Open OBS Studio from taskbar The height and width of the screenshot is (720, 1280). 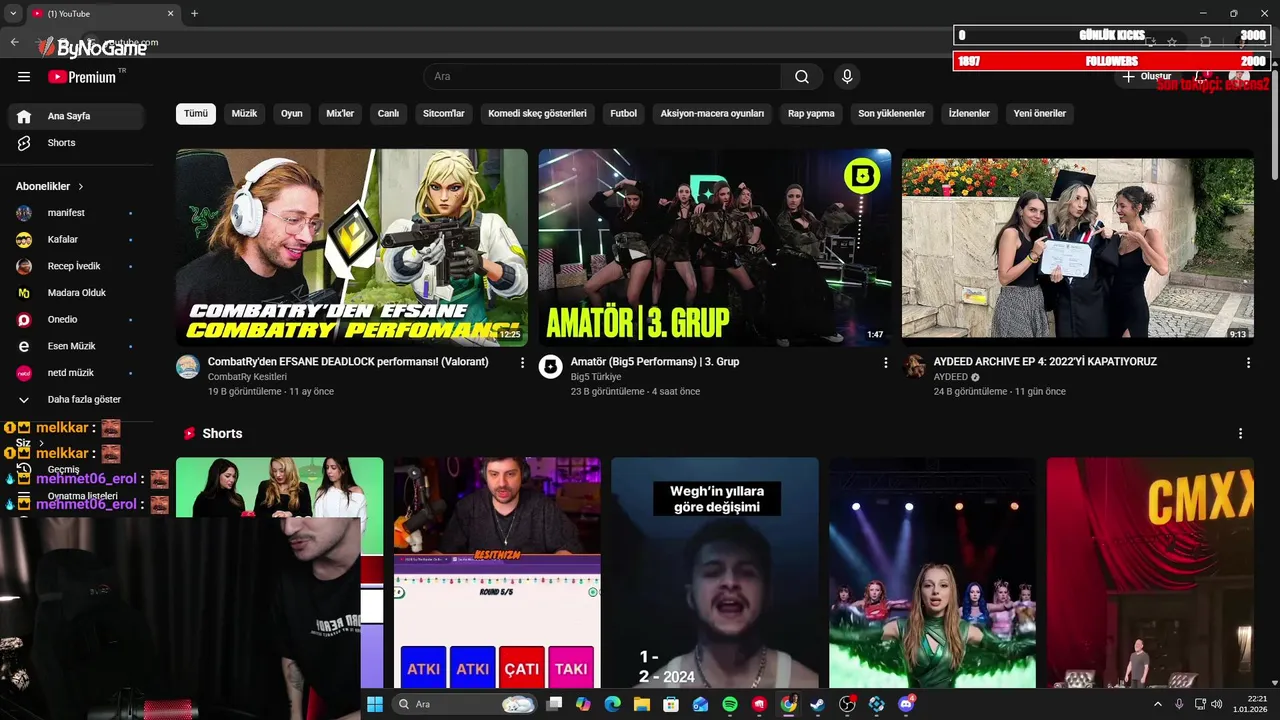847,704
